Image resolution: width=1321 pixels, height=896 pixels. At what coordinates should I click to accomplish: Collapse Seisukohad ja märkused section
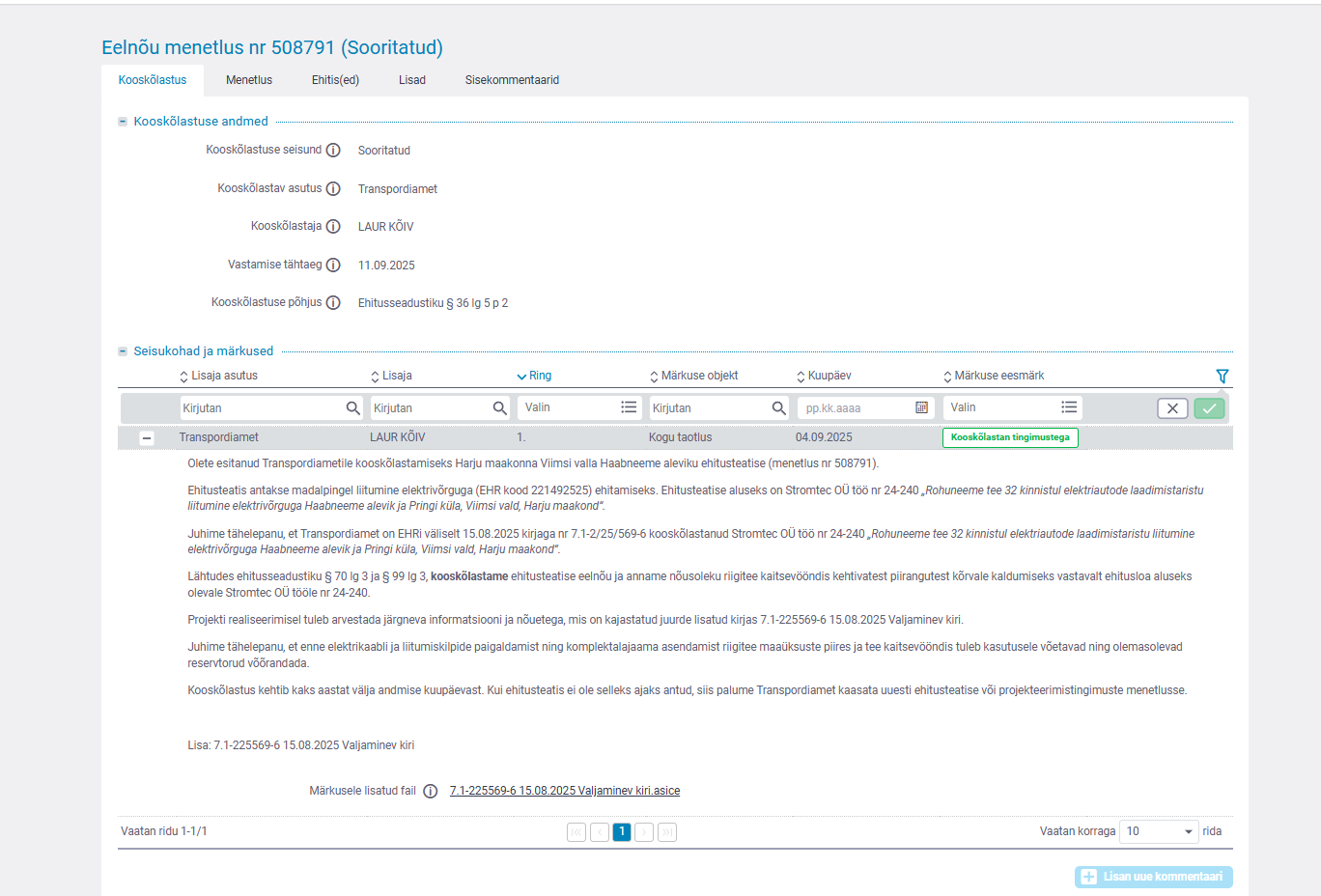123,351
